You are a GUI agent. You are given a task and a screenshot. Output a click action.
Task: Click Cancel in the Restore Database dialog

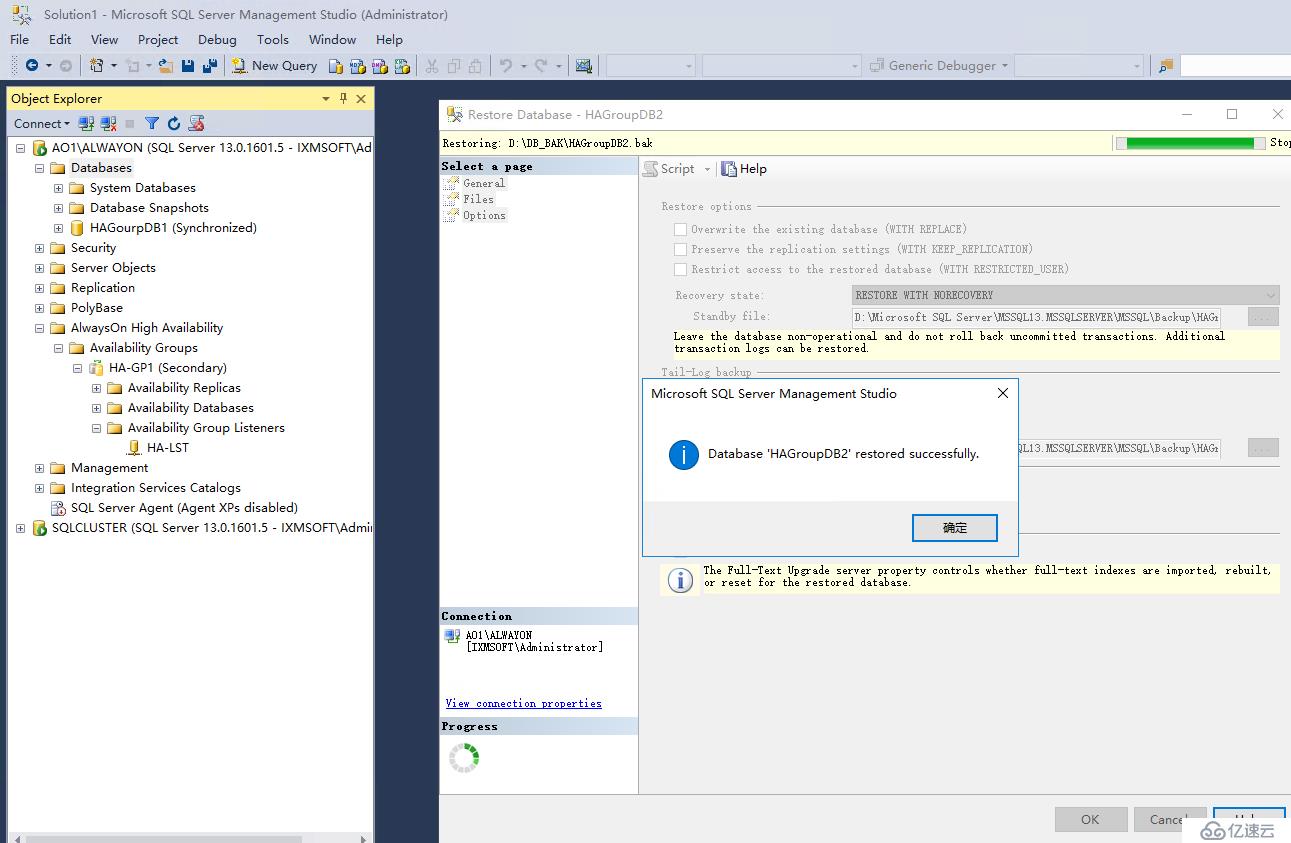(x=1169, y=819)
